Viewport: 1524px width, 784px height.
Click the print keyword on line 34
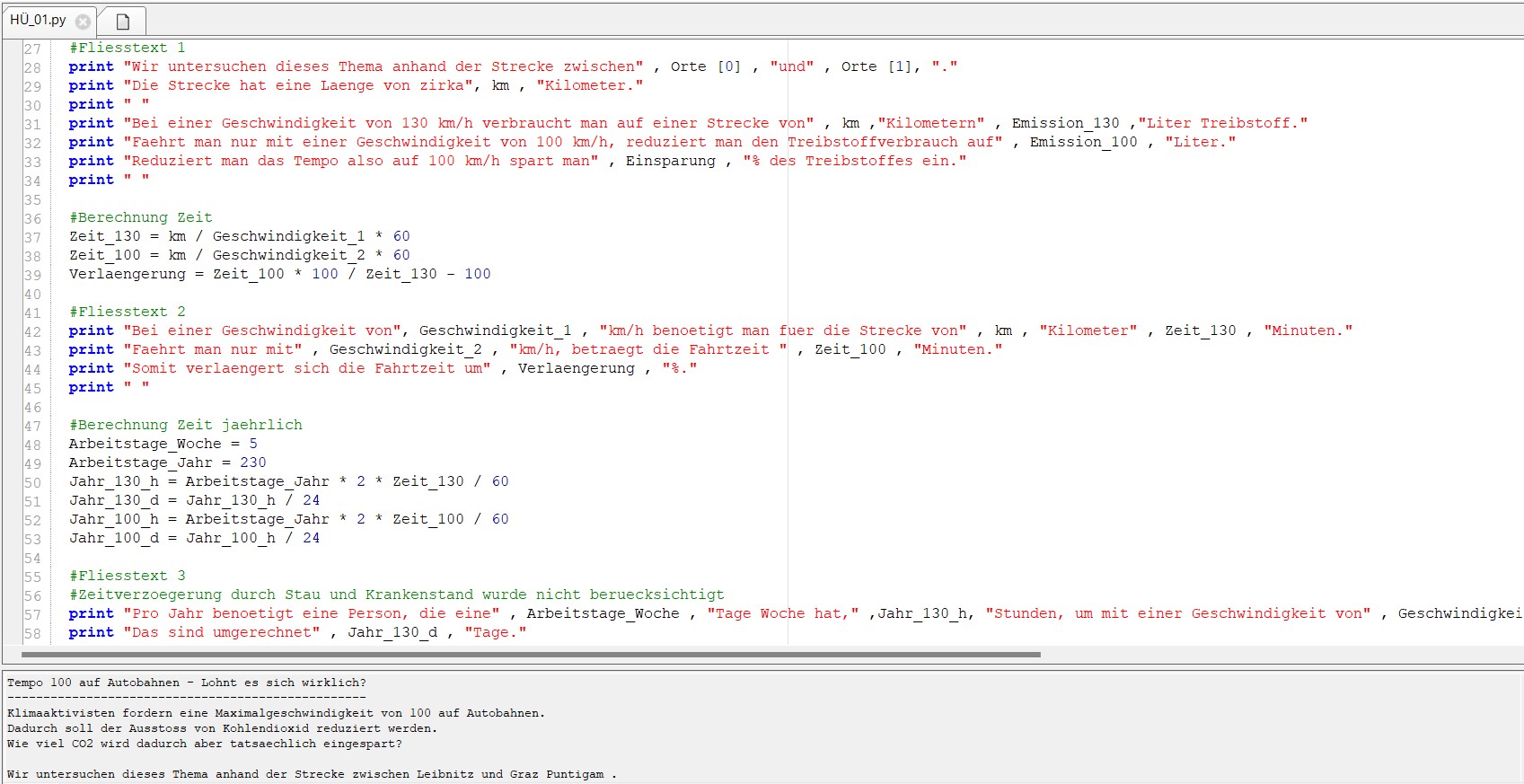click(x=92, y=180)
